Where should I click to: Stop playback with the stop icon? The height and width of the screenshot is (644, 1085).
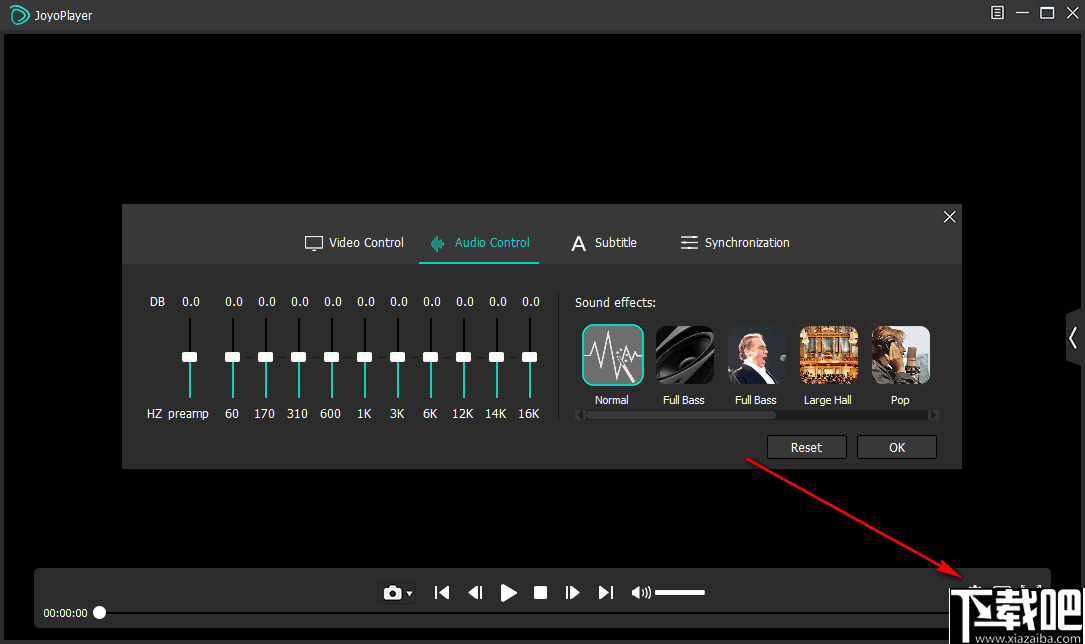540,592
